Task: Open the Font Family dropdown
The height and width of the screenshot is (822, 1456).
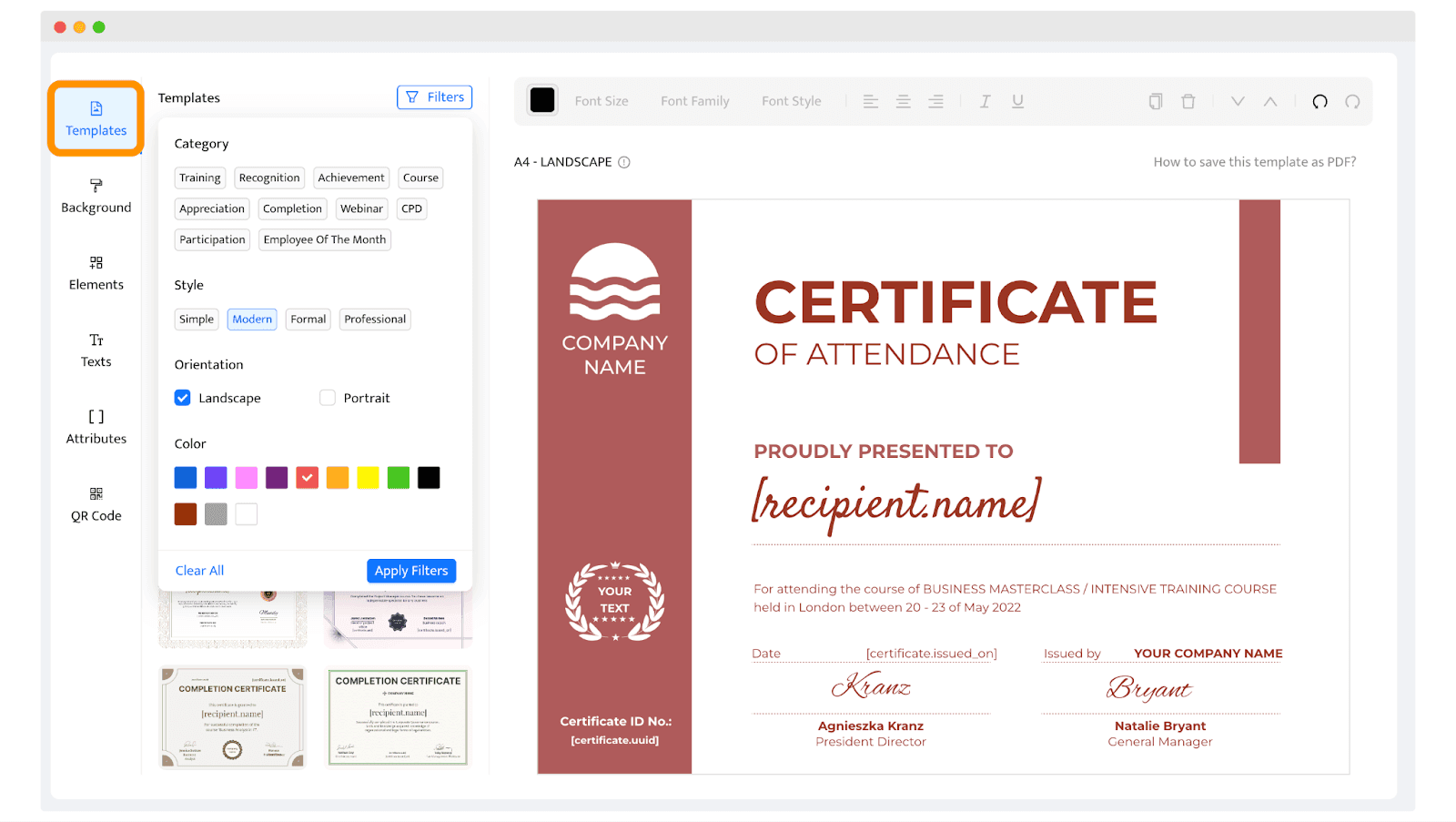Action: [695, 101]
